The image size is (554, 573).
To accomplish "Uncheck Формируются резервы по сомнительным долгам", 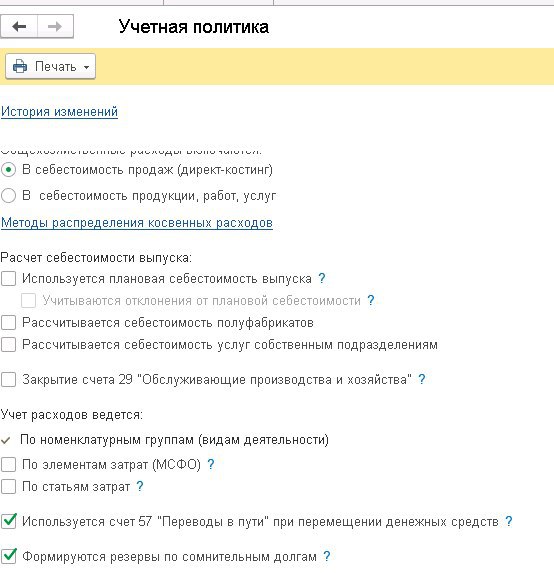I will [x=9, y=556].
